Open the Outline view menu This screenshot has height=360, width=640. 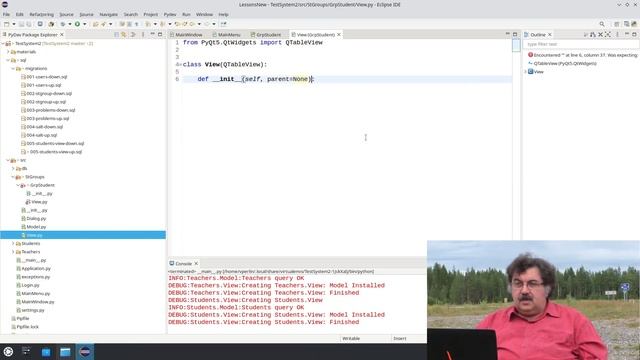click(617, 35)
